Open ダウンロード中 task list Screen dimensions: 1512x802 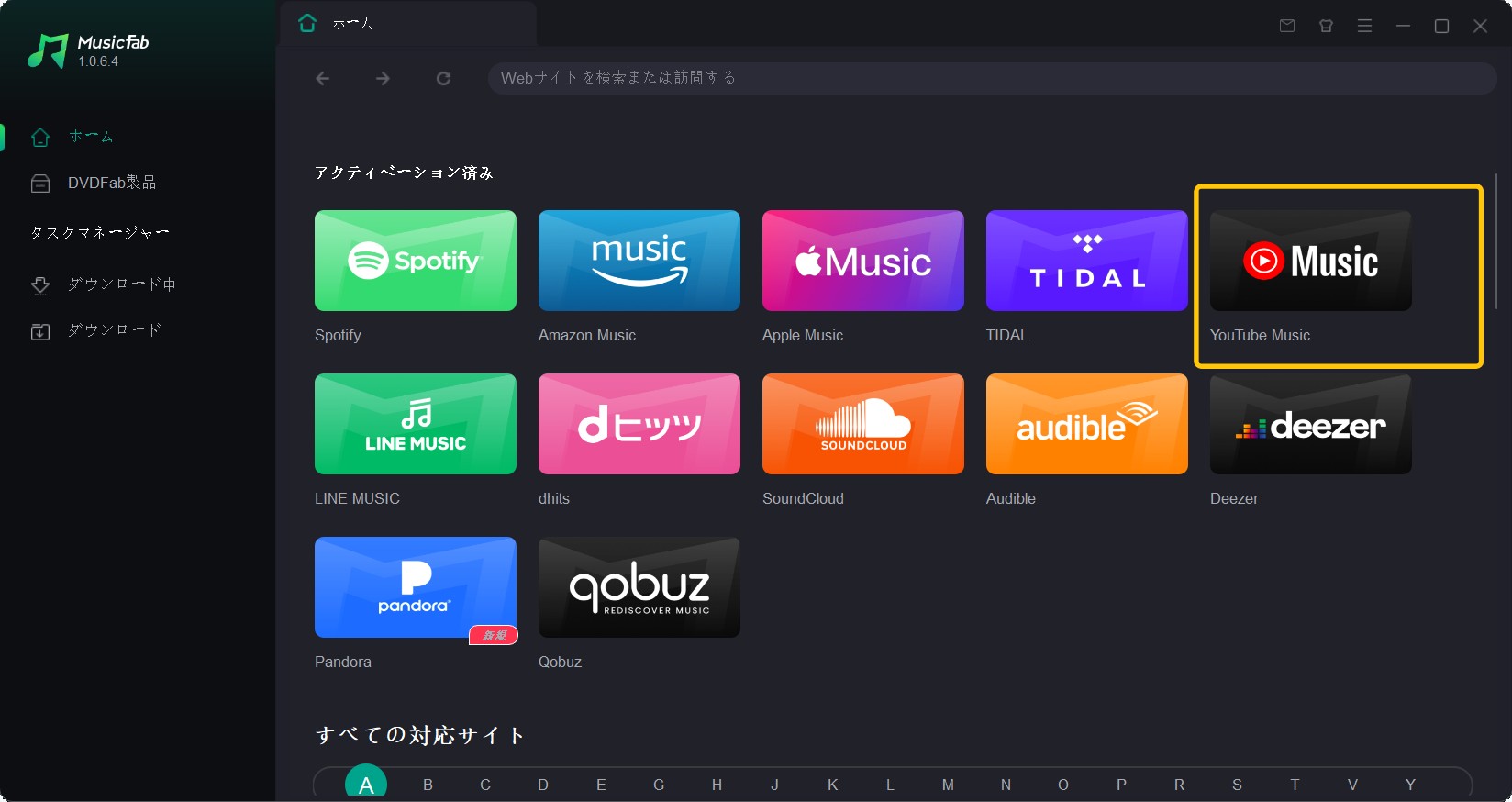point(138,284)
